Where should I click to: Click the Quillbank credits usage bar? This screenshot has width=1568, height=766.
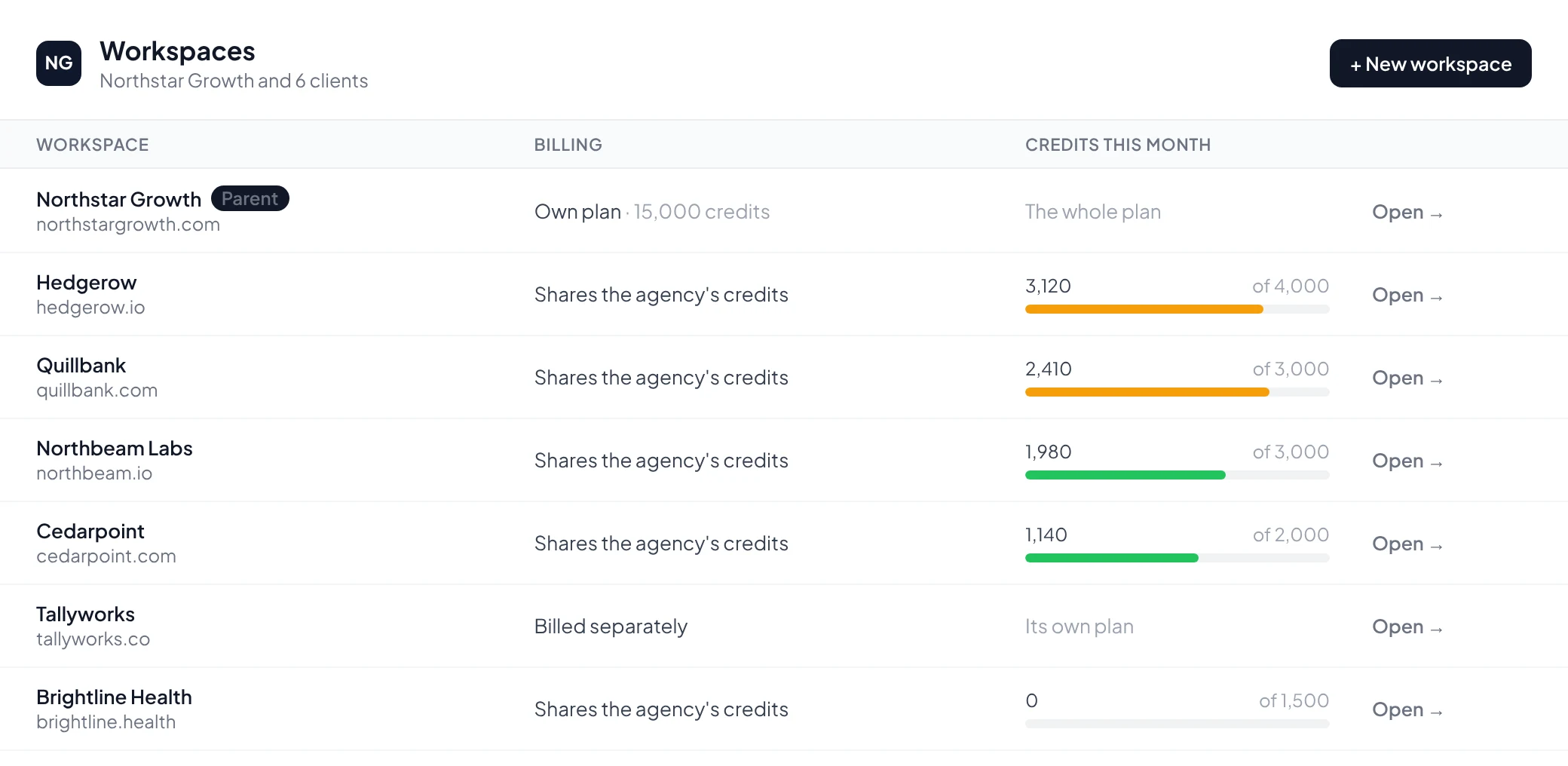click(x=1177, y=392)
